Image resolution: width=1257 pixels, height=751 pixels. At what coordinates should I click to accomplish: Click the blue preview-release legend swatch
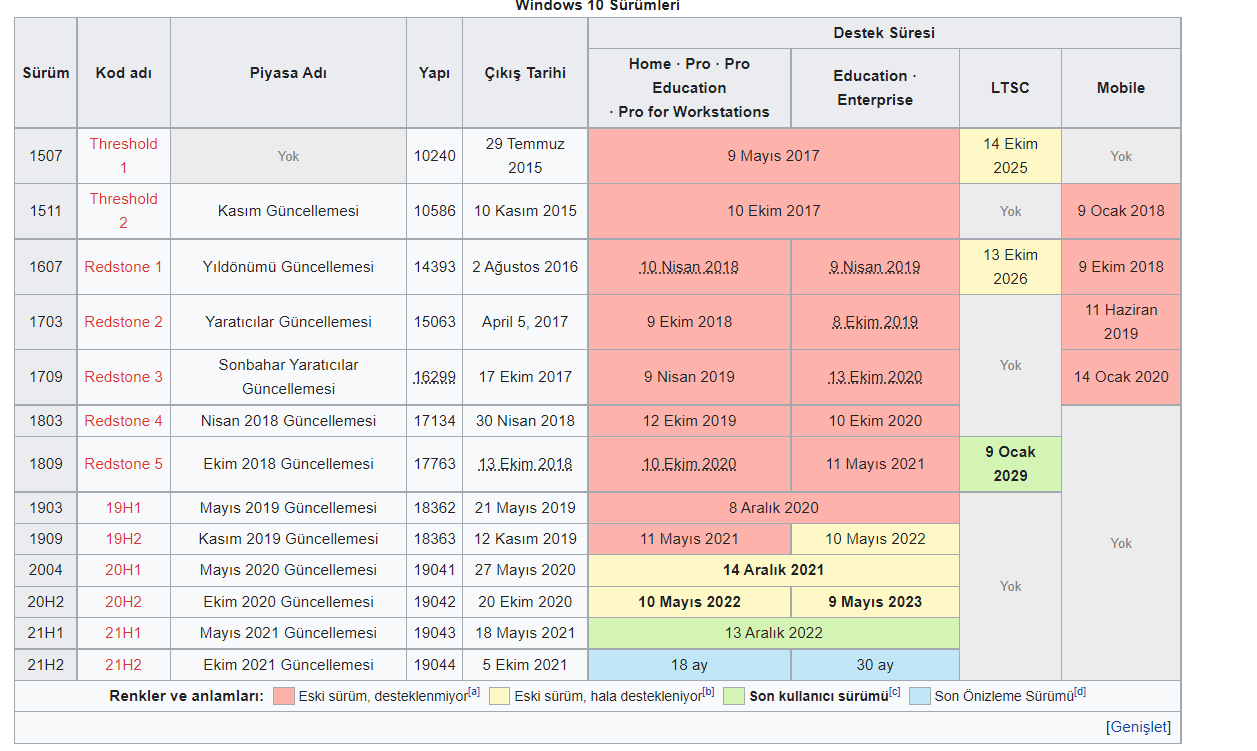tap(920, 696)
